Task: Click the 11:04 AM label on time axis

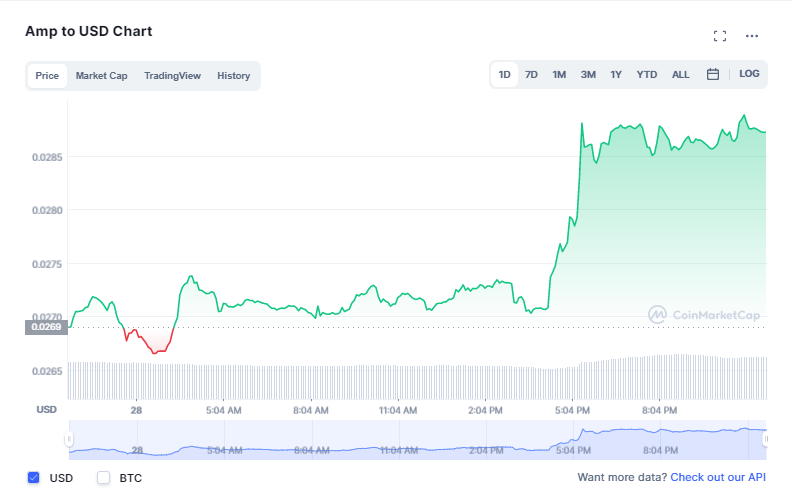Action: (x=398, y=411)
